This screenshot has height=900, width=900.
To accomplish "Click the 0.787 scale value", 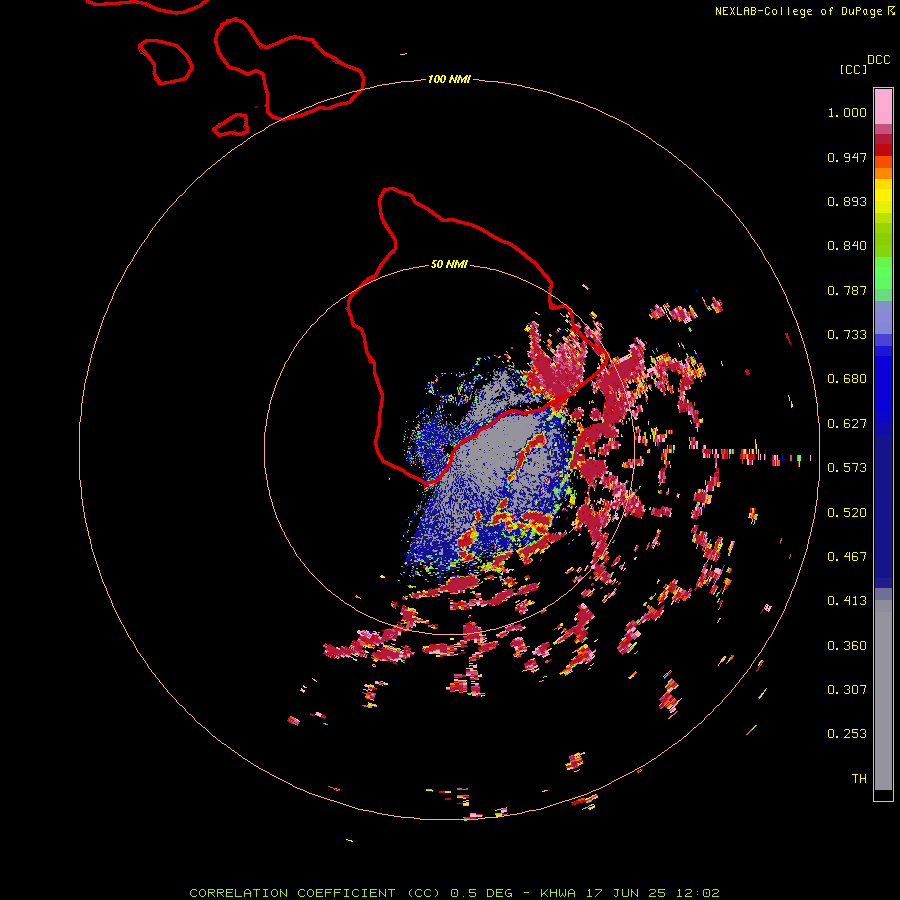I will click(847, 290).
